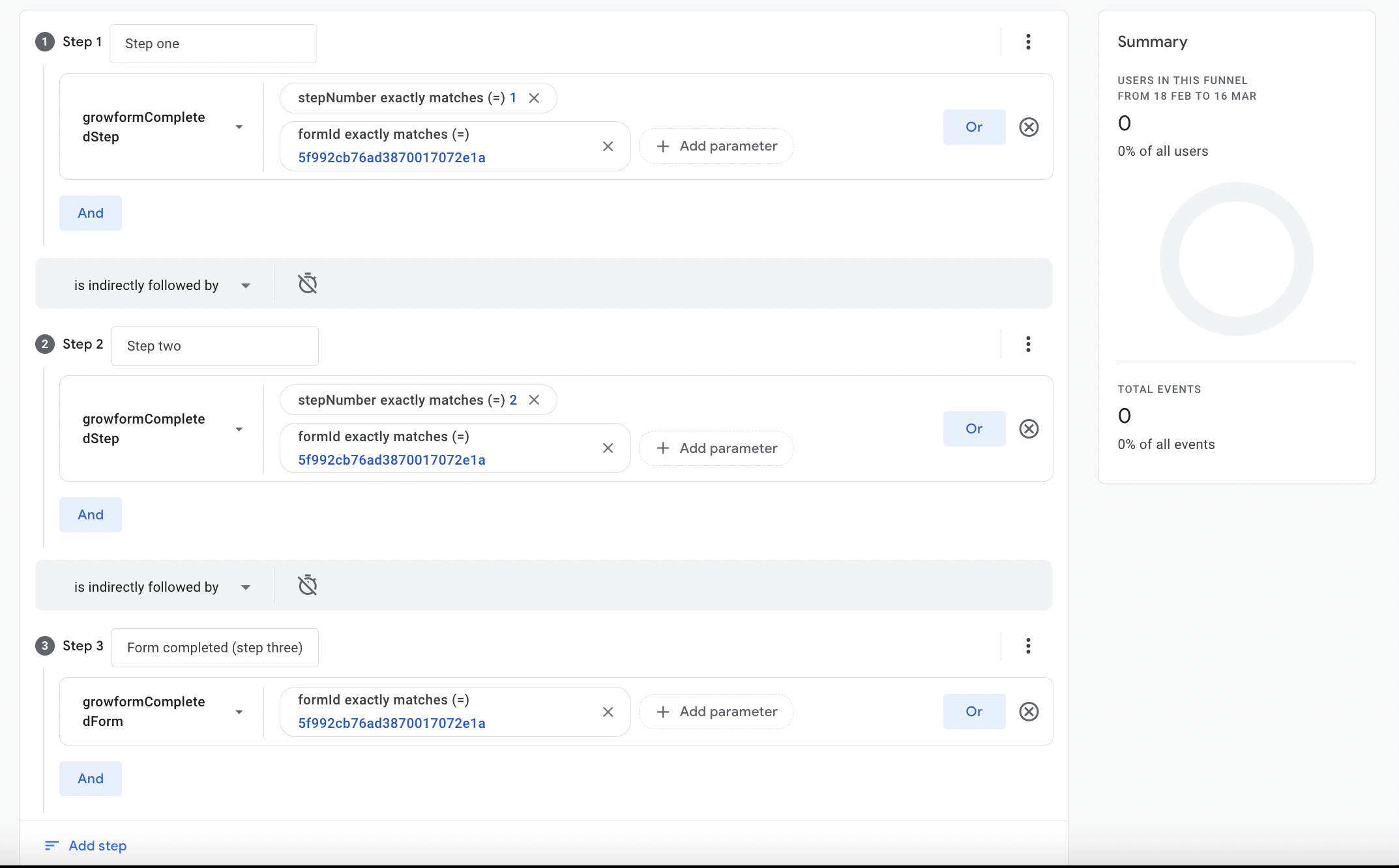Screen dimensions: 1399x868
Task: Open the Step 2 three-dot options menu
Action: (x=1028, y=344)
